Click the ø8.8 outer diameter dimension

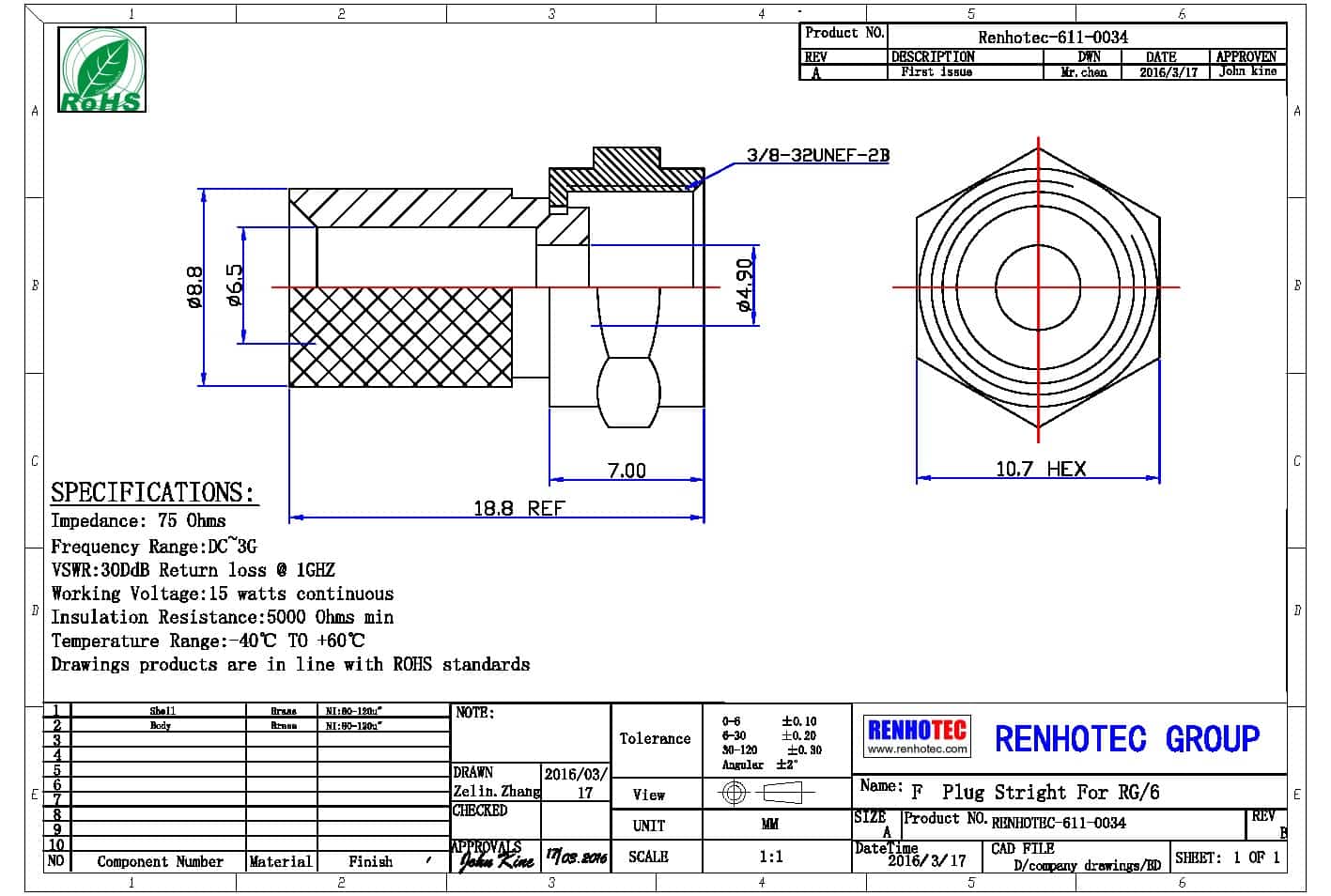tap(194, 286)
